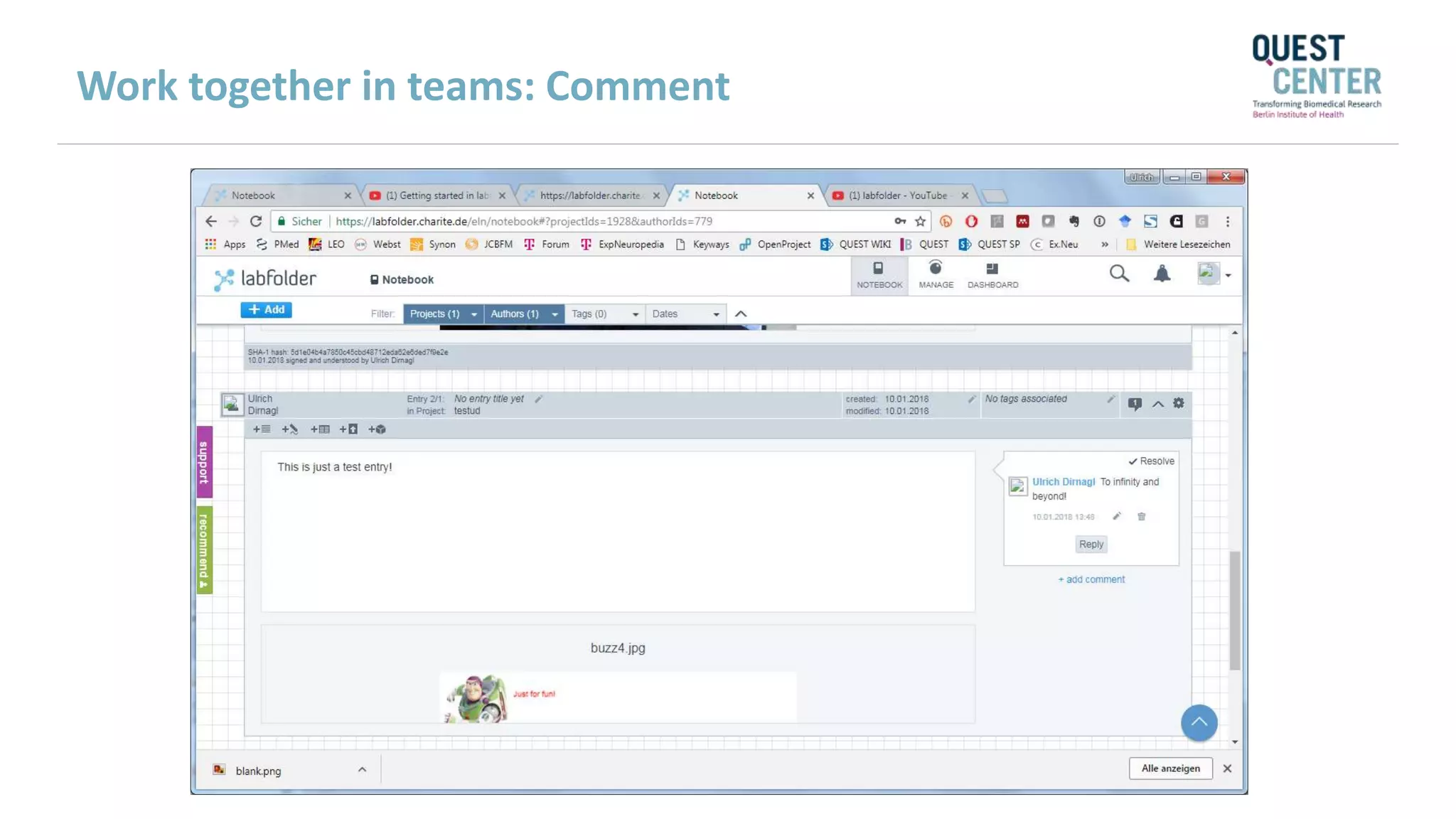The width and height of the screenshot is (1456, 819).
Task: Click Alle anzeigen downloads button
Action: coord(1170,769)
